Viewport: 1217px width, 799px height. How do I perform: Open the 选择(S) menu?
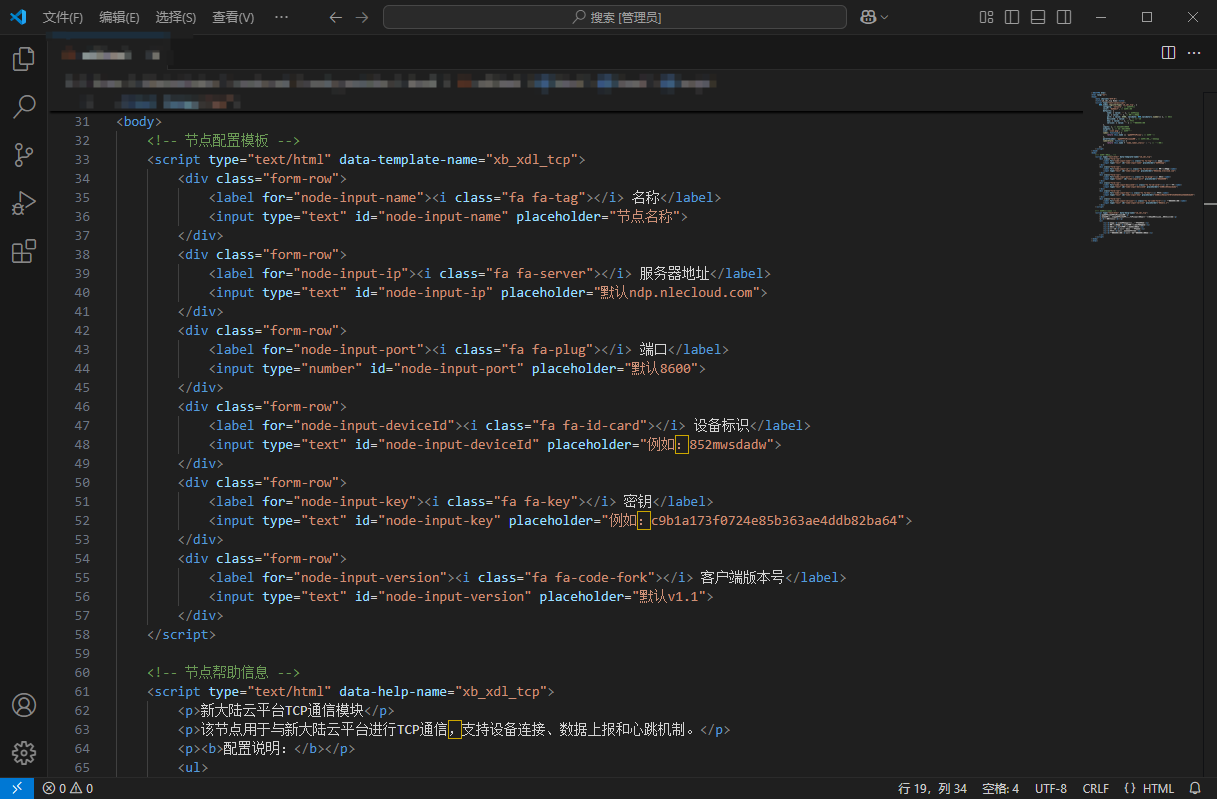pyautogui.click(x=176, y=17)
